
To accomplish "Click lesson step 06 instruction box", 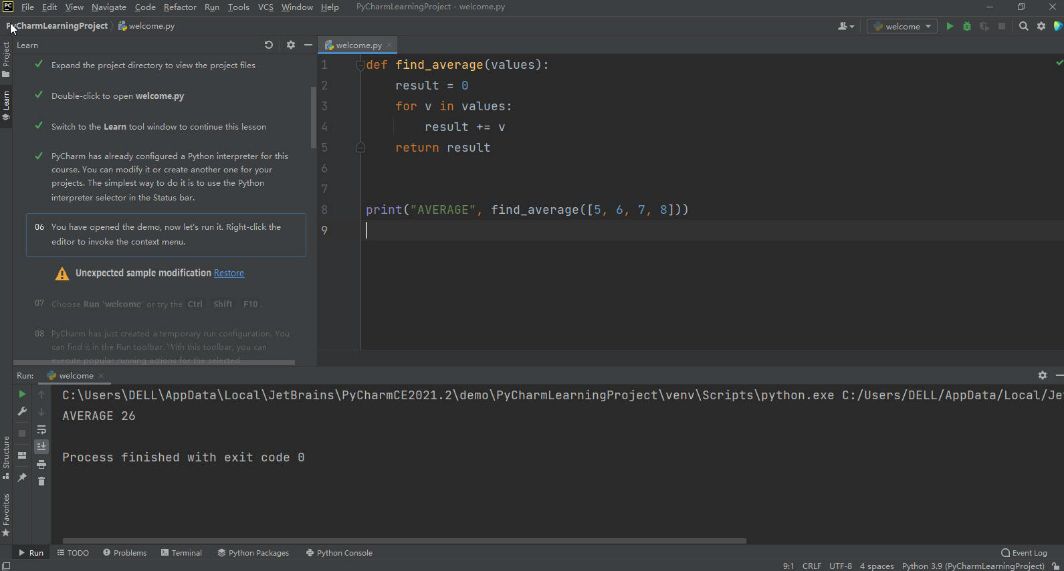I will pos(166,235).
